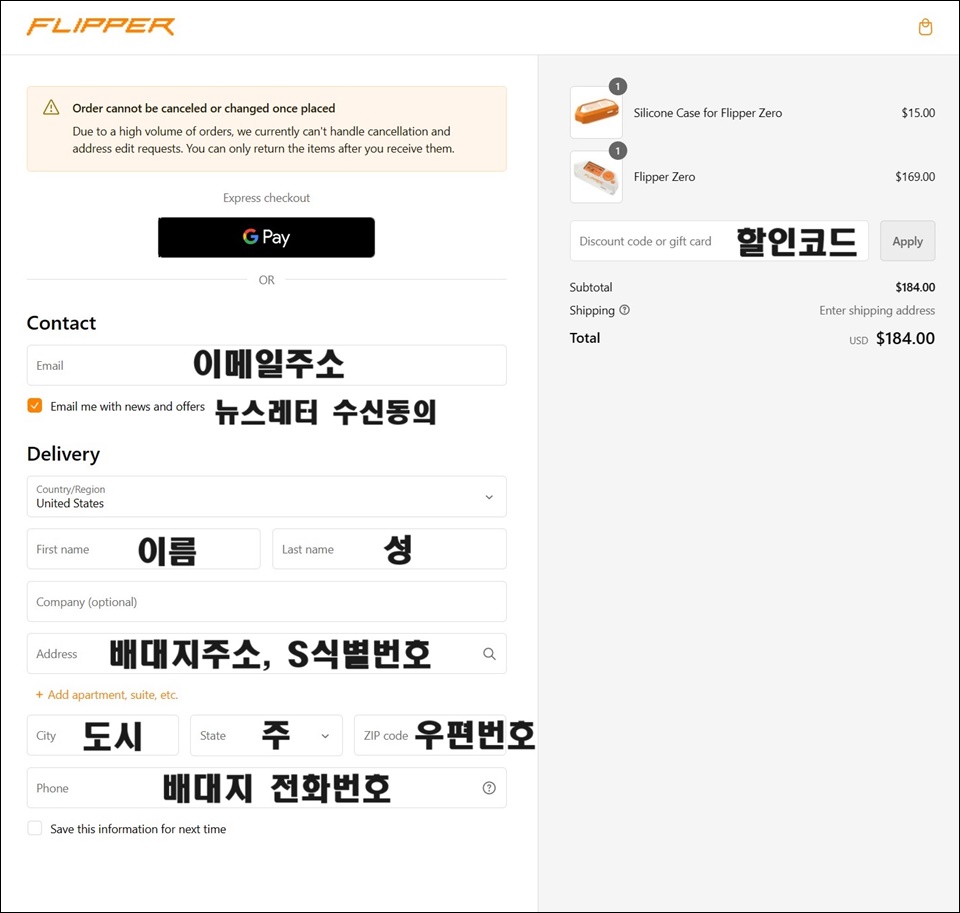Open the Country/Region dropdown
This screenshot has width=960, height=913.
[266, 497]
